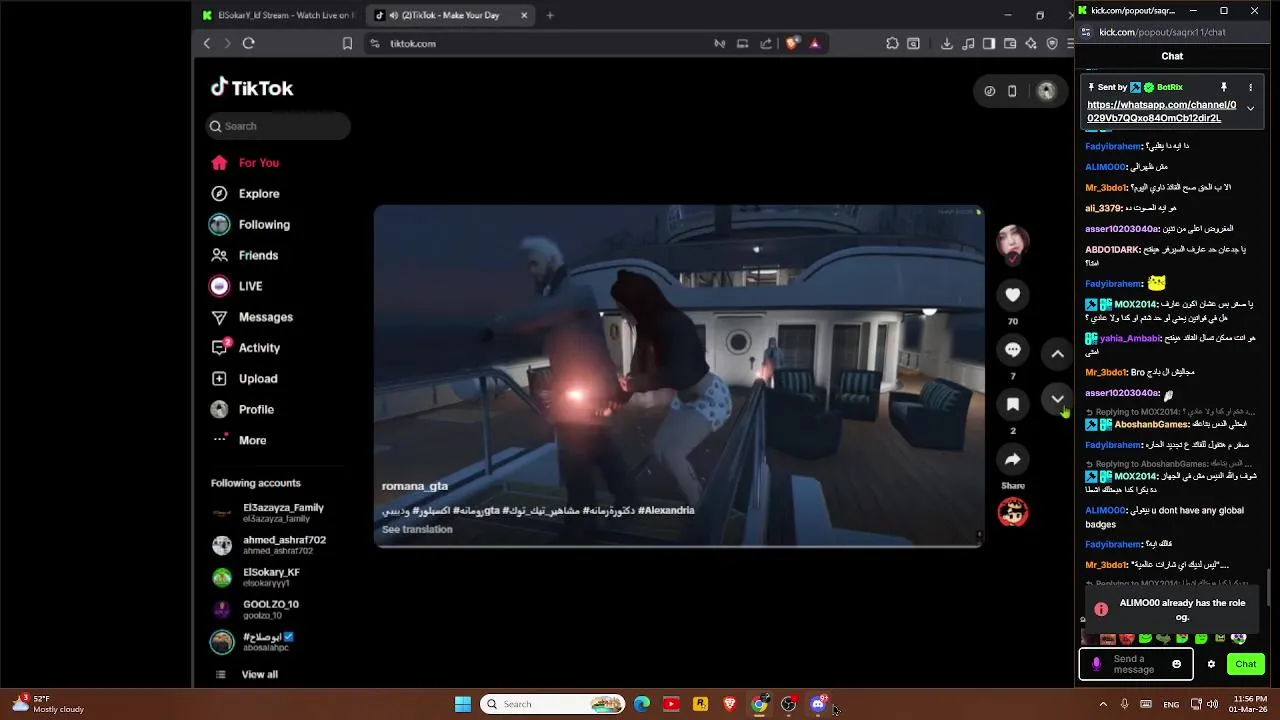Share the video via arrow icon
This screenshot has width=1280, height=720.
pos(1012,459)
